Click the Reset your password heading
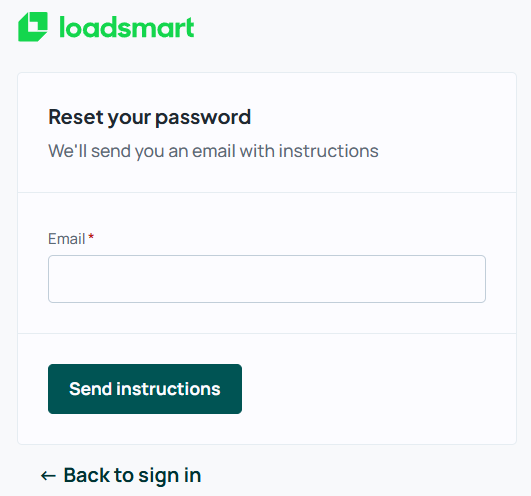This screenshot has width=531, height=496. (x=149, y=117)
